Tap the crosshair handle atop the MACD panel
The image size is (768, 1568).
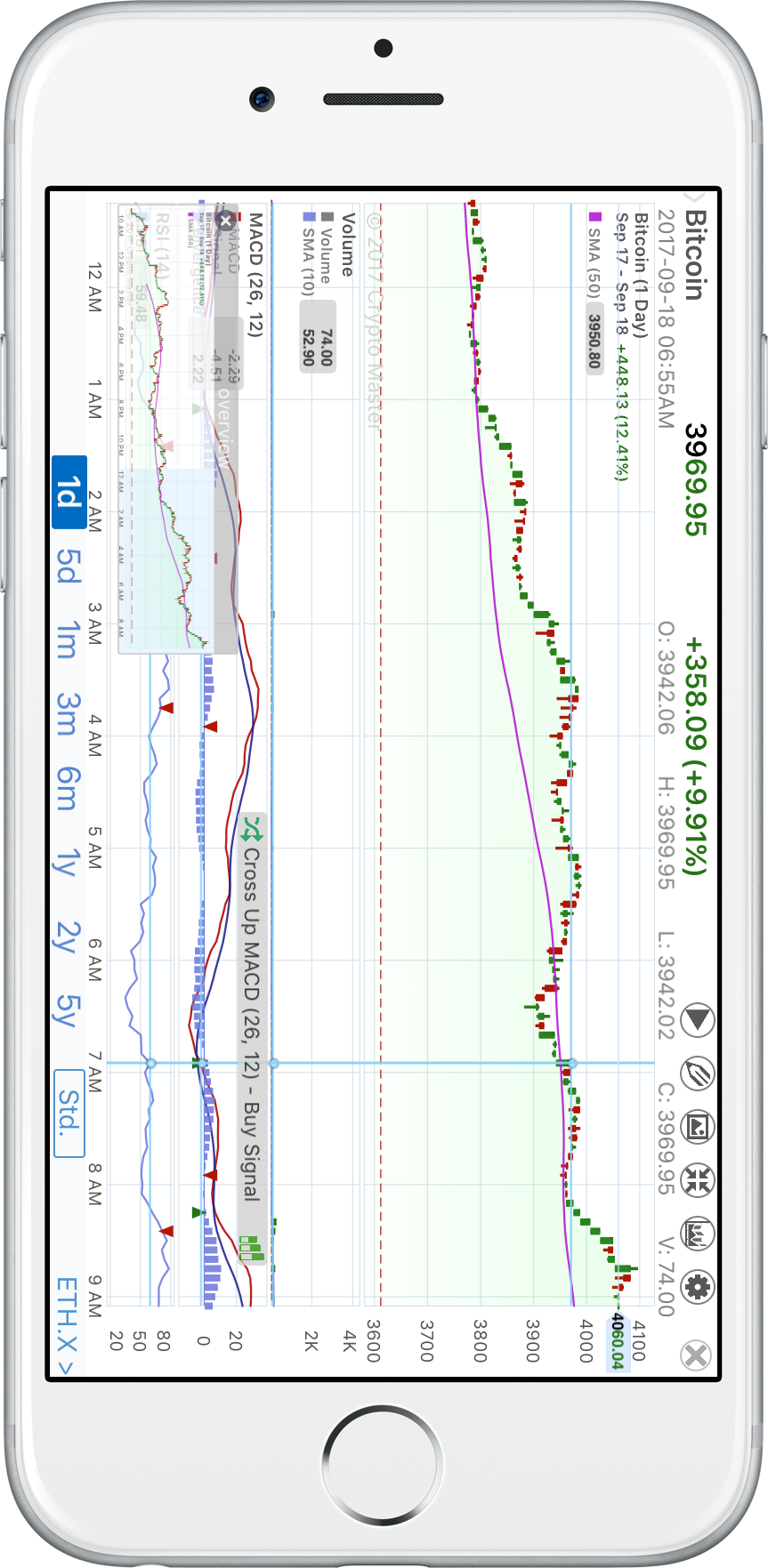[x=273, y=1063]
